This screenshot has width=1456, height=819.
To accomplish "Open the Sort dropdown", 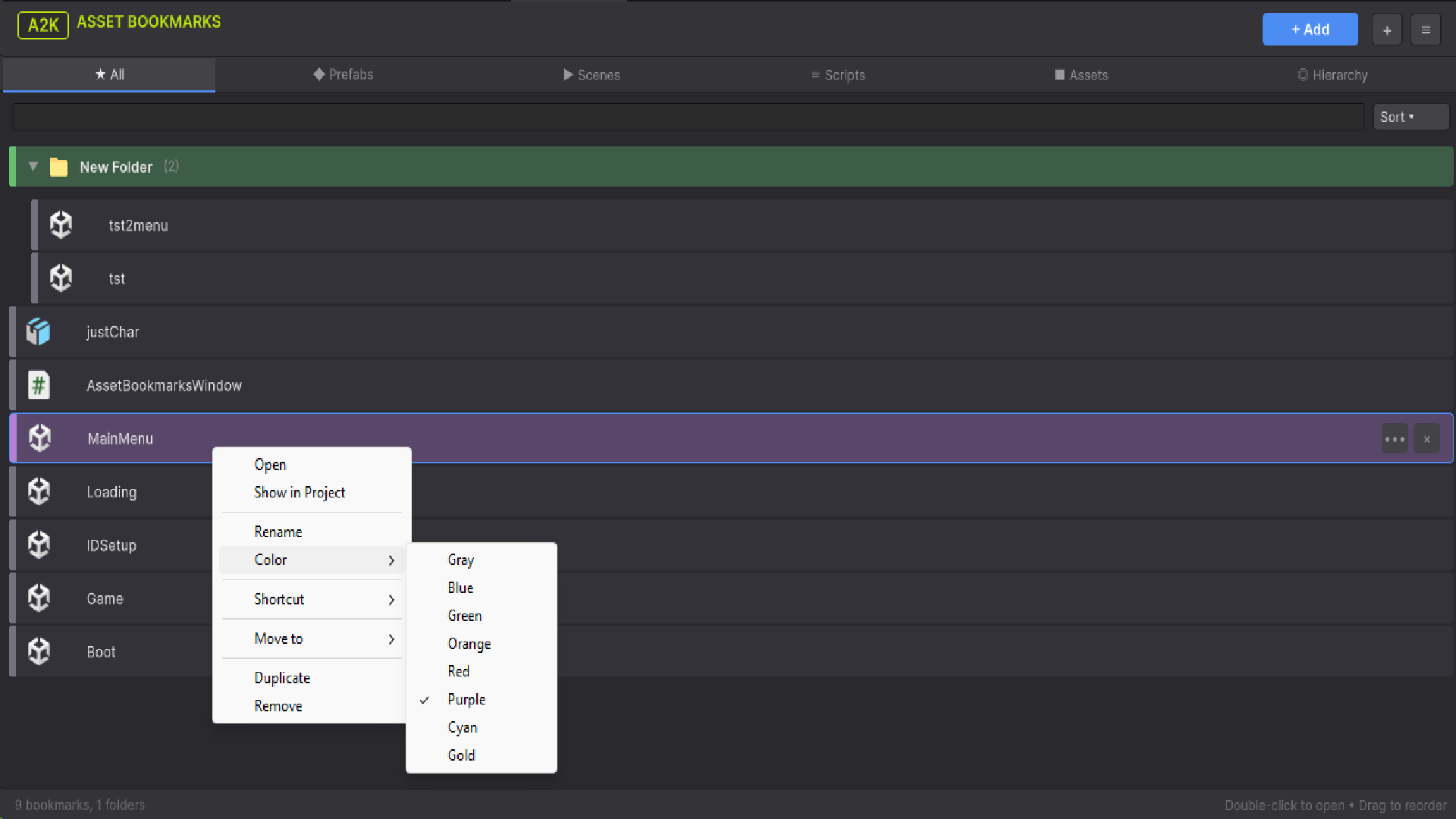I will click(x=1410, y=117).
